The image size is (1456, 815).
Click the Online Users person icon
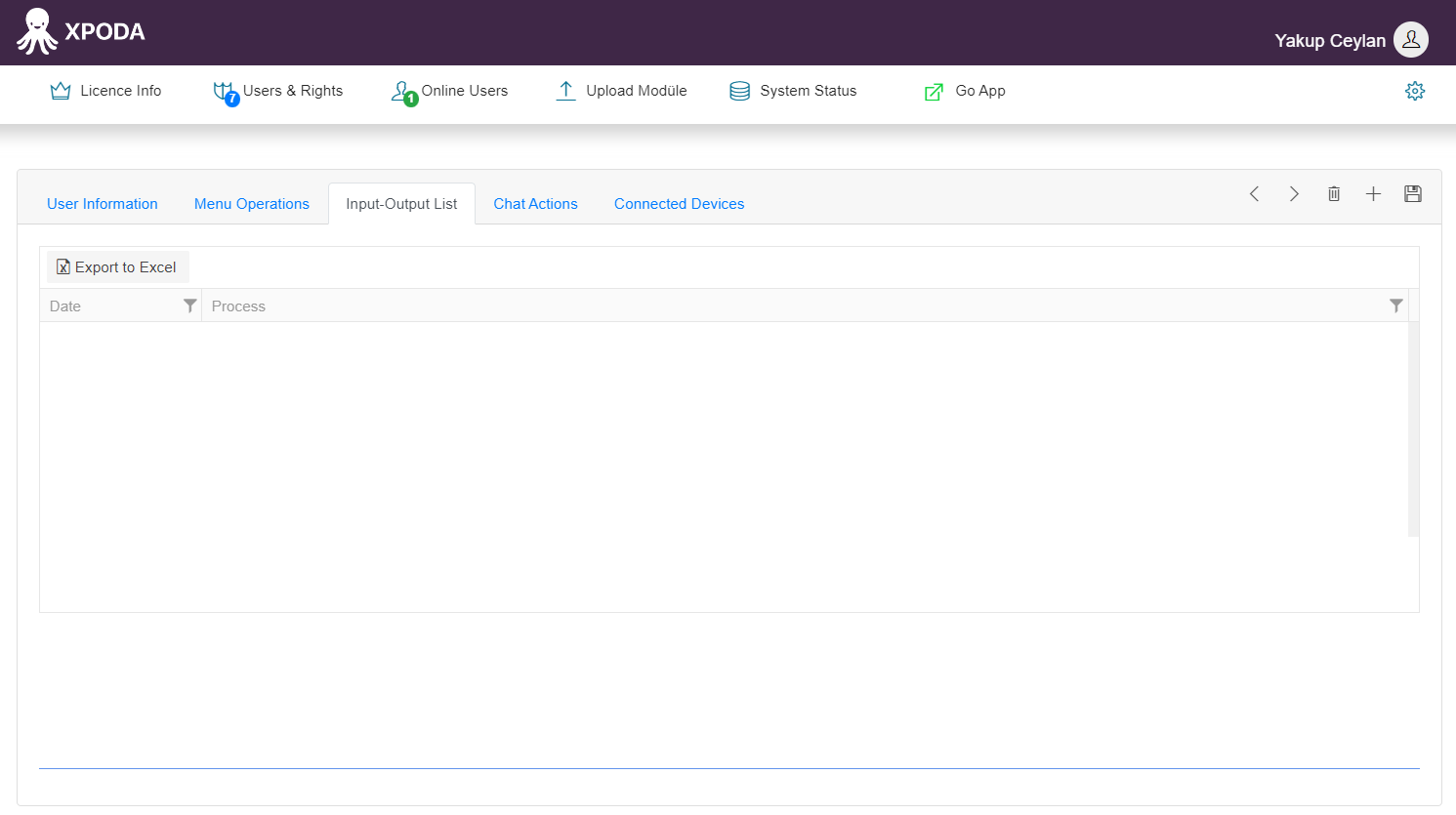click(402, 92)
